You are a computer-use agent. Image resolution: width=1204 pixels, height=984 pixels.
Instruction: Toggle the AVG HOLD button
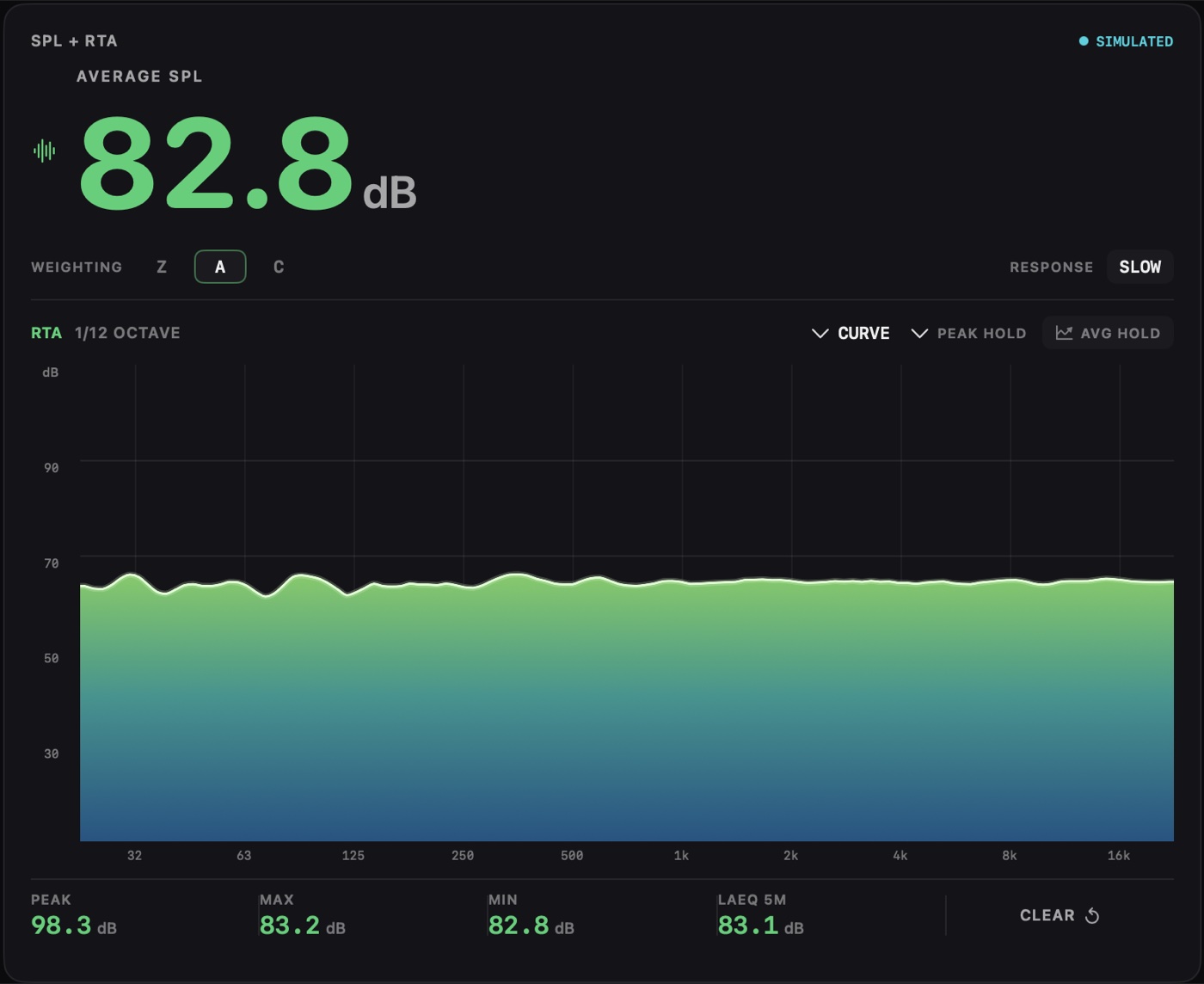point(1108,333)
